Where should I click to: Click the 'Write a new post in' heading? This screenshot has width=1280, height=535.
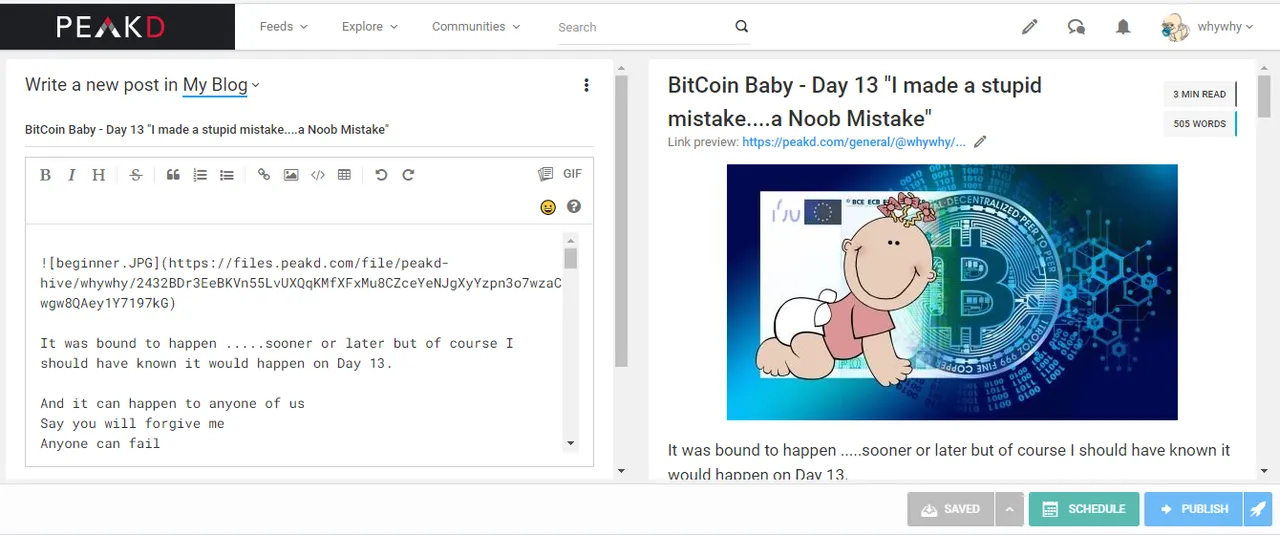101,85
